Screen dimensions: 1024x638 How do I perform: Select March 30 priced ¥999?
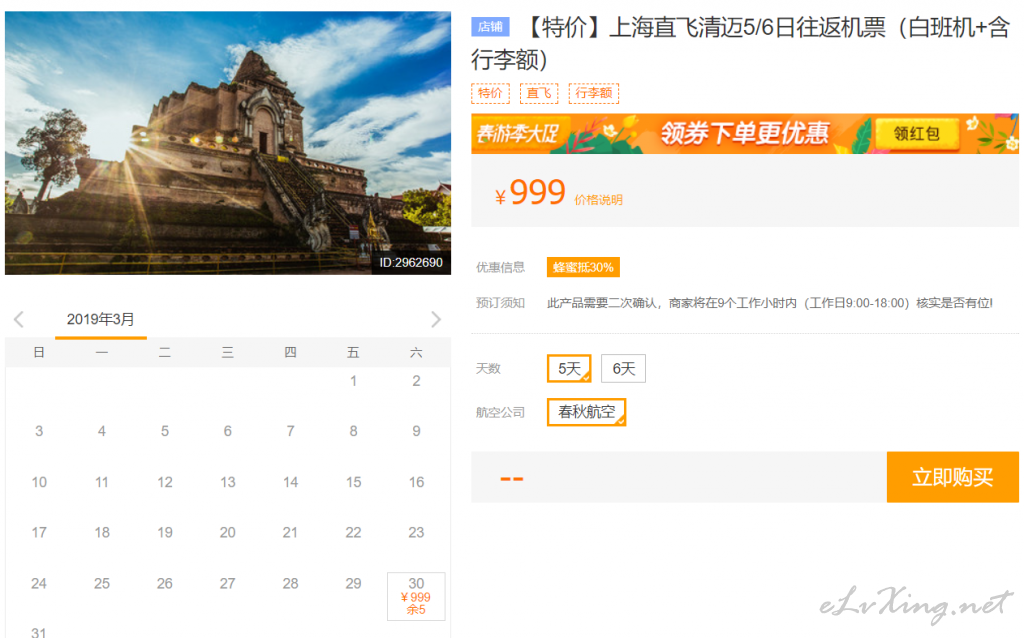coord(416,596)
